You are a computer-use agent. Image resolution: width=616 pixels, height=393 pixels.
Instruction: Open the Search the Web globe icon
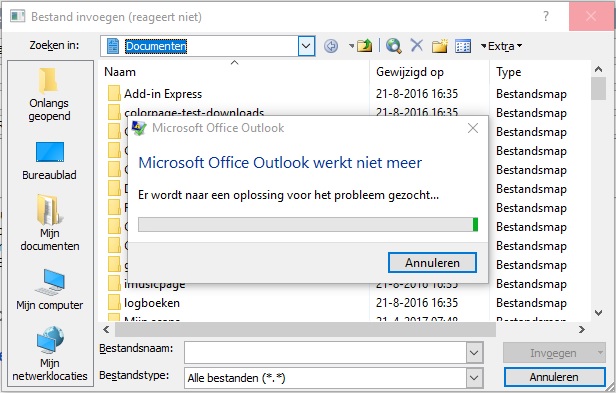(x=393, y=46)
